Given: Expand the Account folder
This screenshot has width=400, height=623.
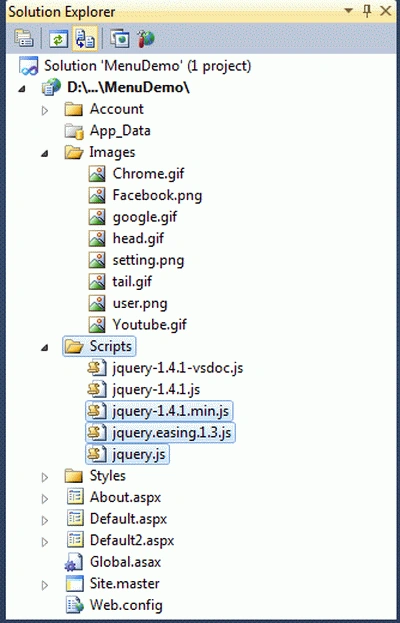Looking at the screenshot, I should (45, 110).
